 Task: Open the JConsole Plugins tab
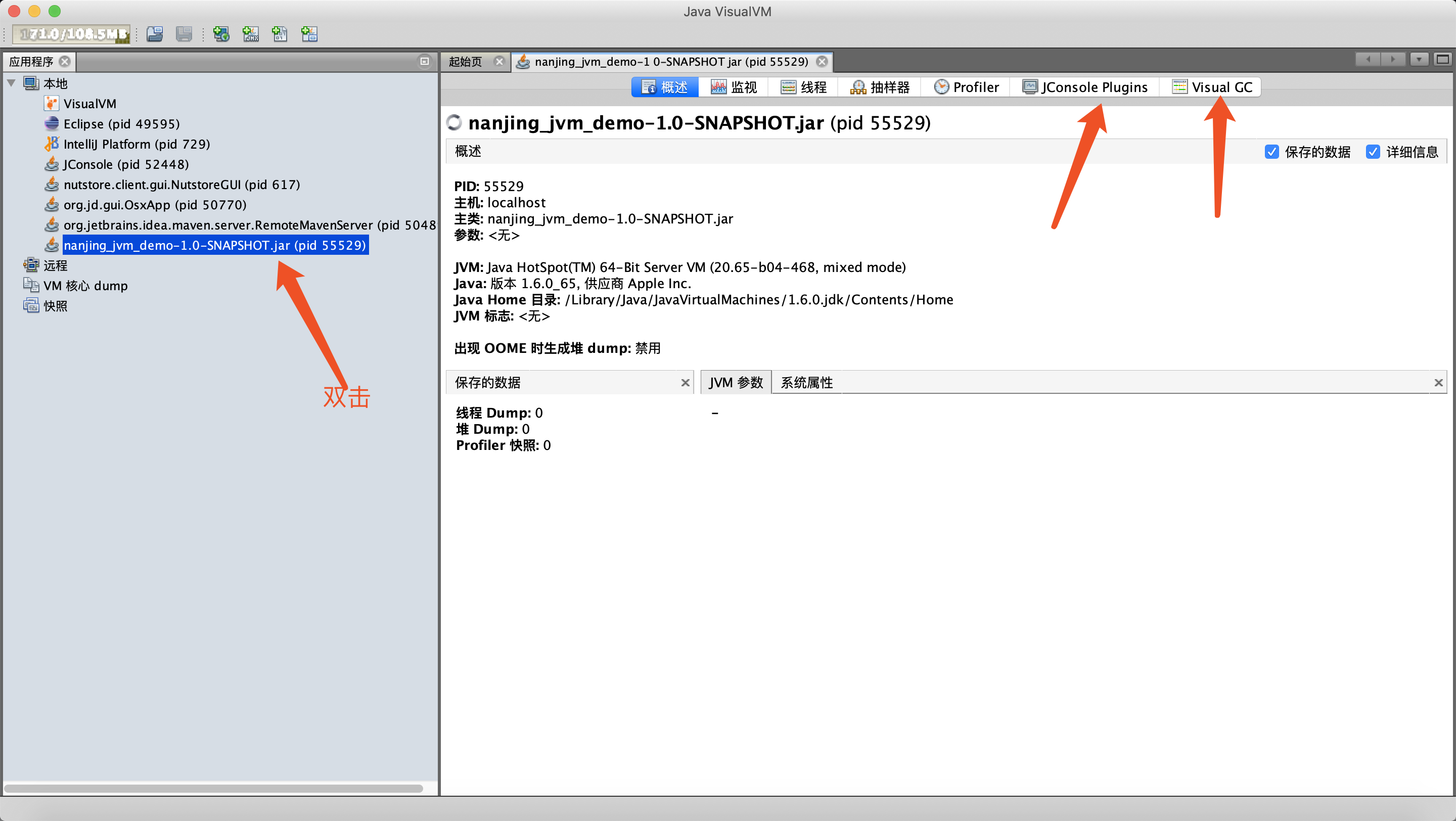pyautogui.click(x=1085, y=87)
